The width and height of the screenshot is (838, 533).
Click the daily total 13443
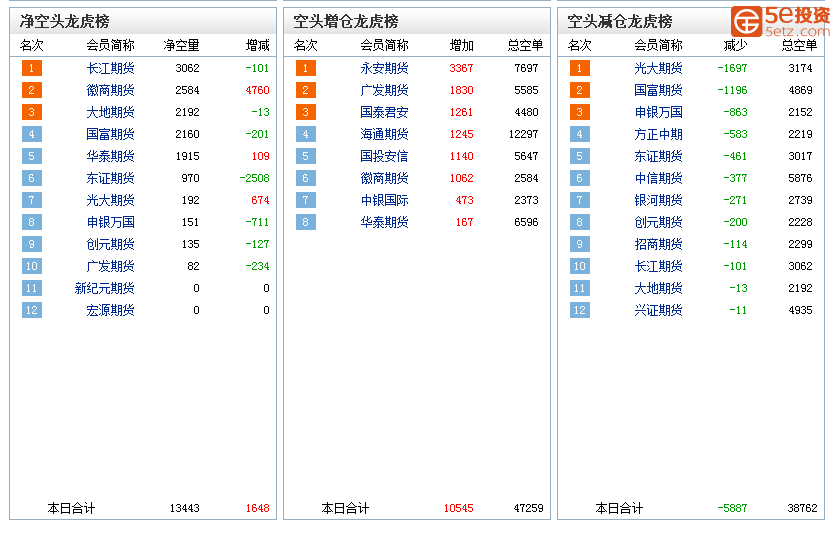[x=185, y=508]
